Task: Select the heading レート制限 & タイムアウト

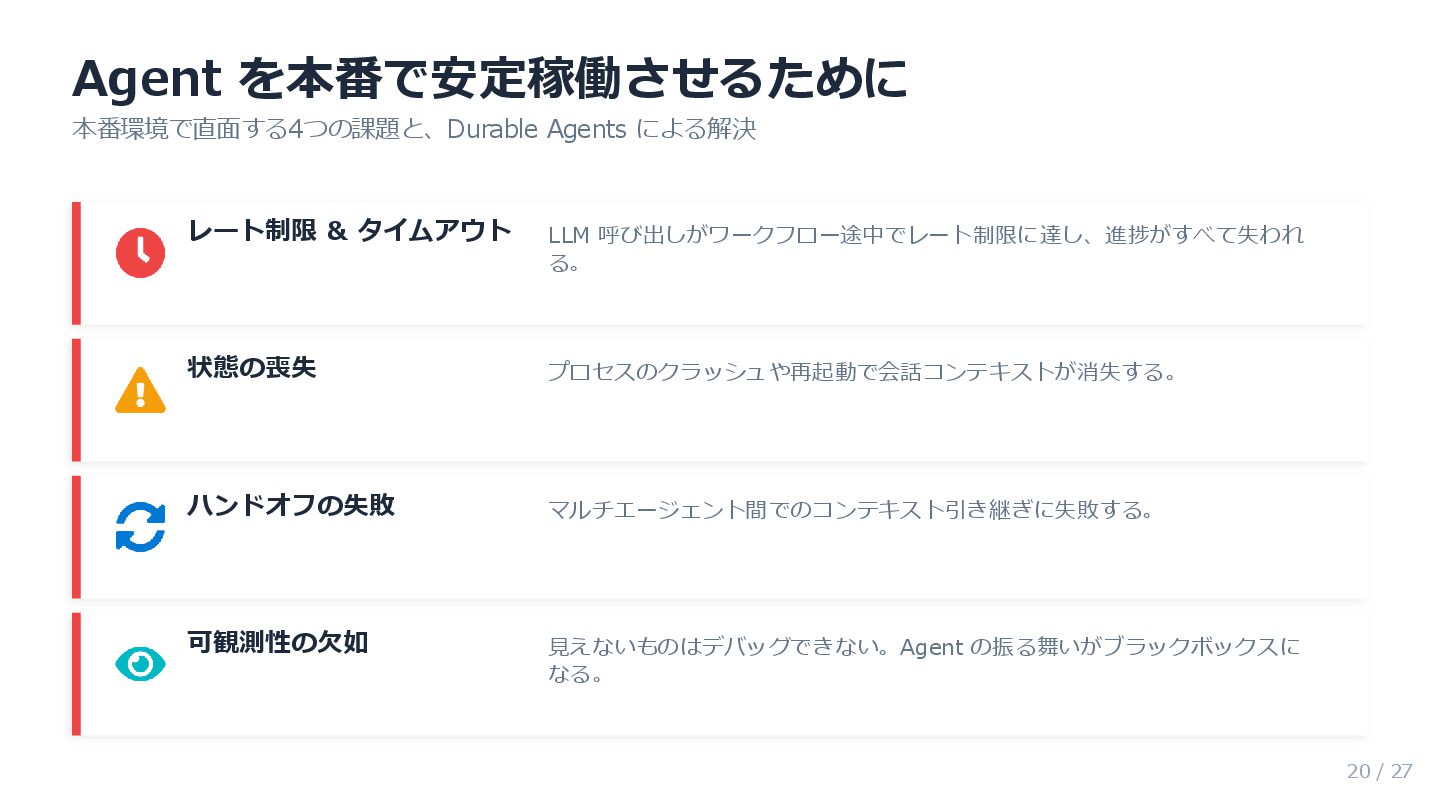Action: [350, 231]
